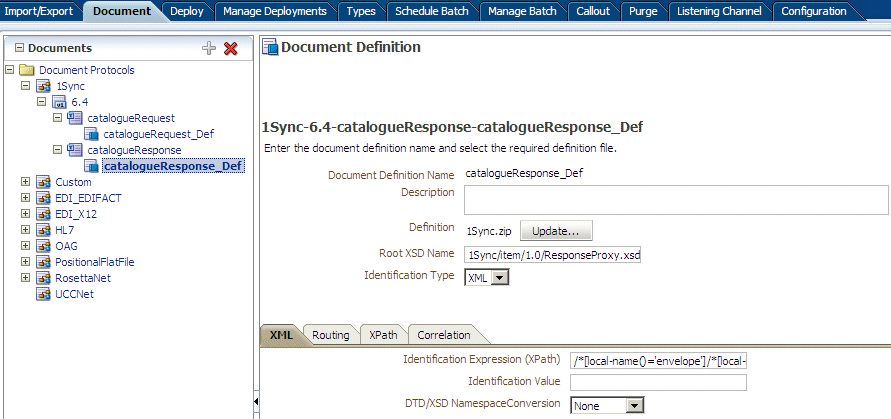This screenshot has height=419, width=891.
Task: Collapse the Documents panel header
Action: 19,48
